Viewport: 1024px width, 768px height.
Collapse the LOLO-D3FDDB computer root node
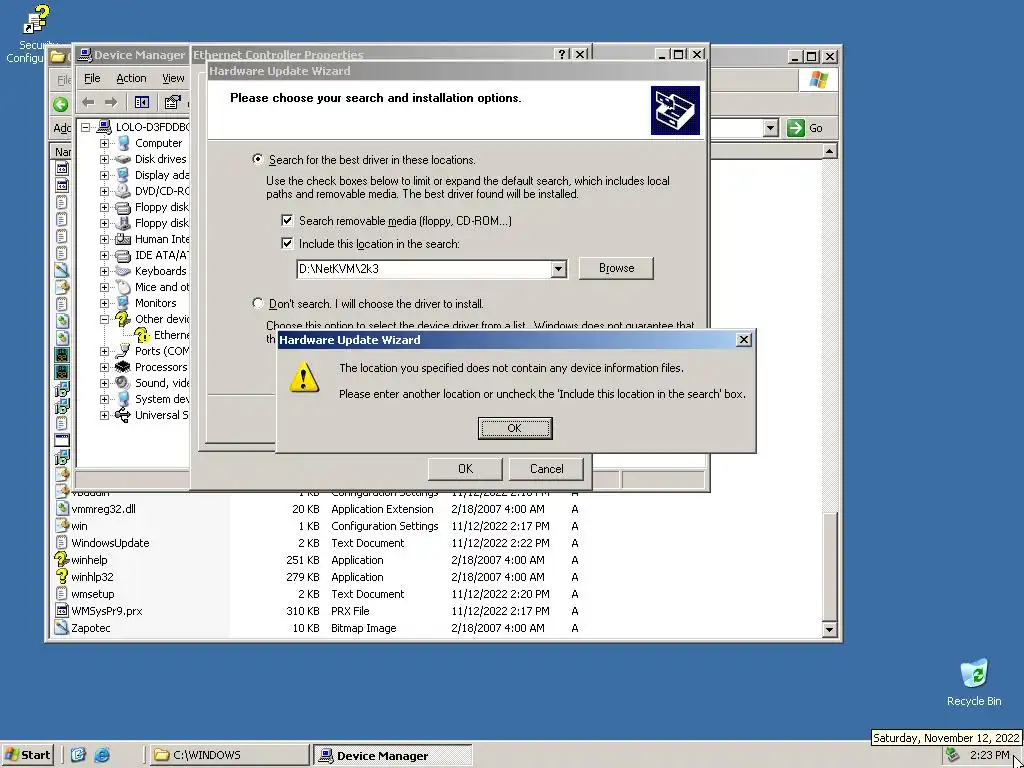click(x=86, y=127)
